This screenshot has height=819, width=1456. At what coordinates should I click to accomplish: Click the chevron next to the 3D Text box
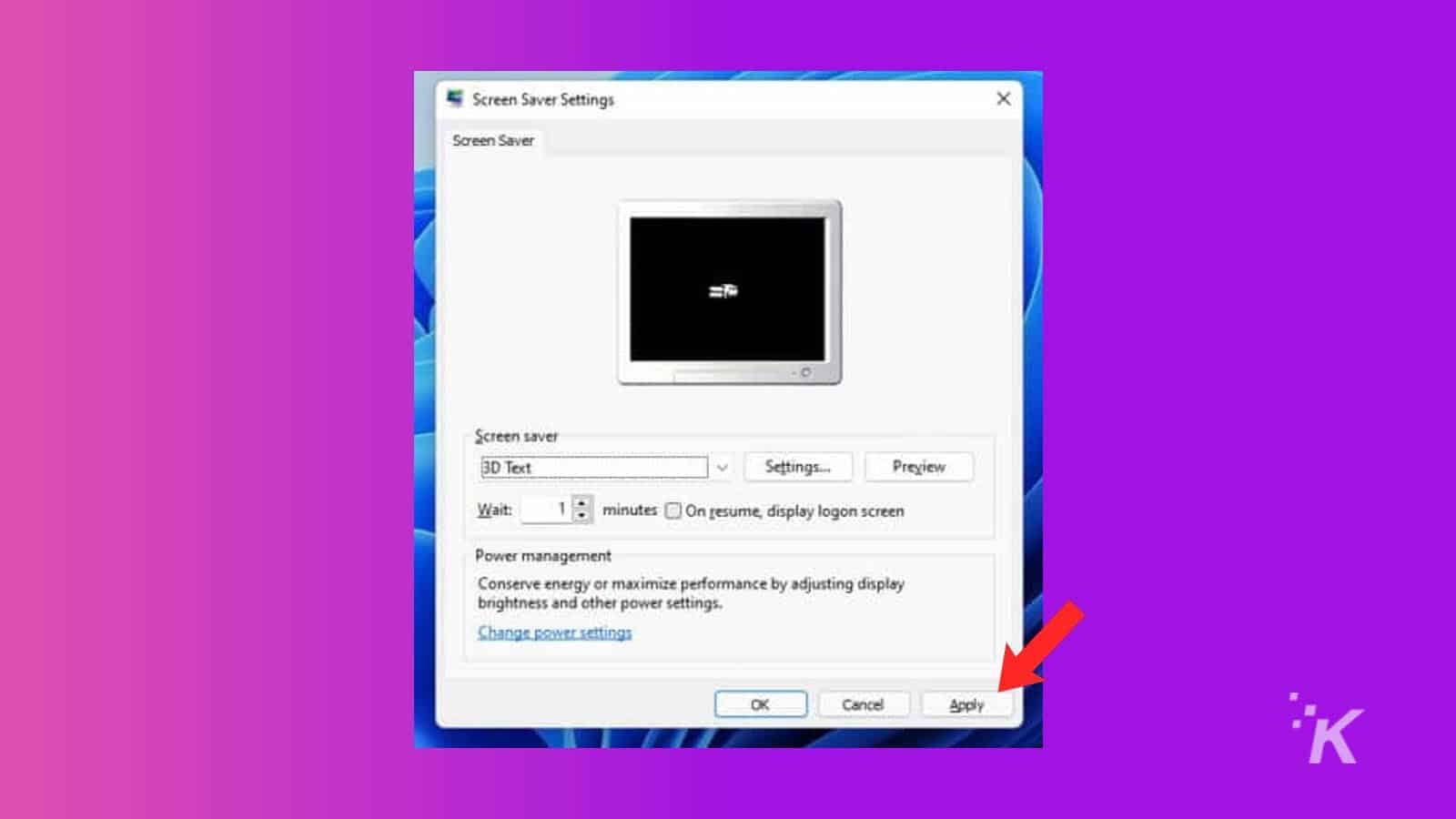(723, 467)
